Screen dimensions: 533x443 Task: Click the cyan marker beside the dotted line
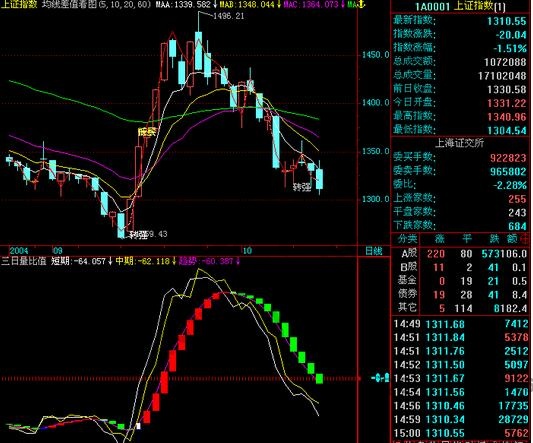coord(380,377)
